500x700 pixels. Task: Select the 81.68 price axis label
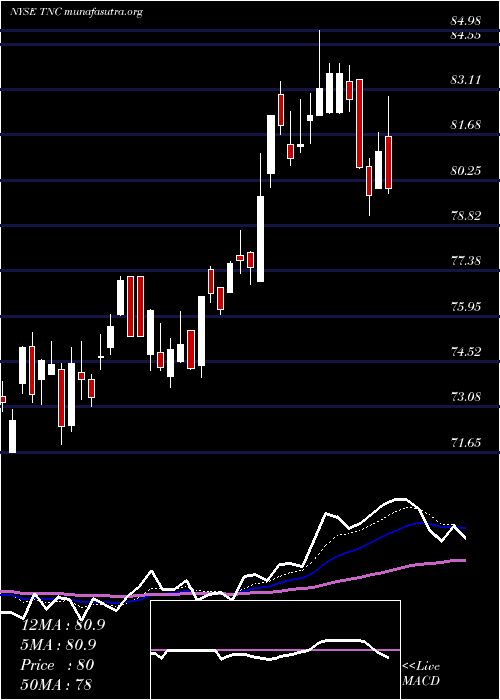(466, 125)
